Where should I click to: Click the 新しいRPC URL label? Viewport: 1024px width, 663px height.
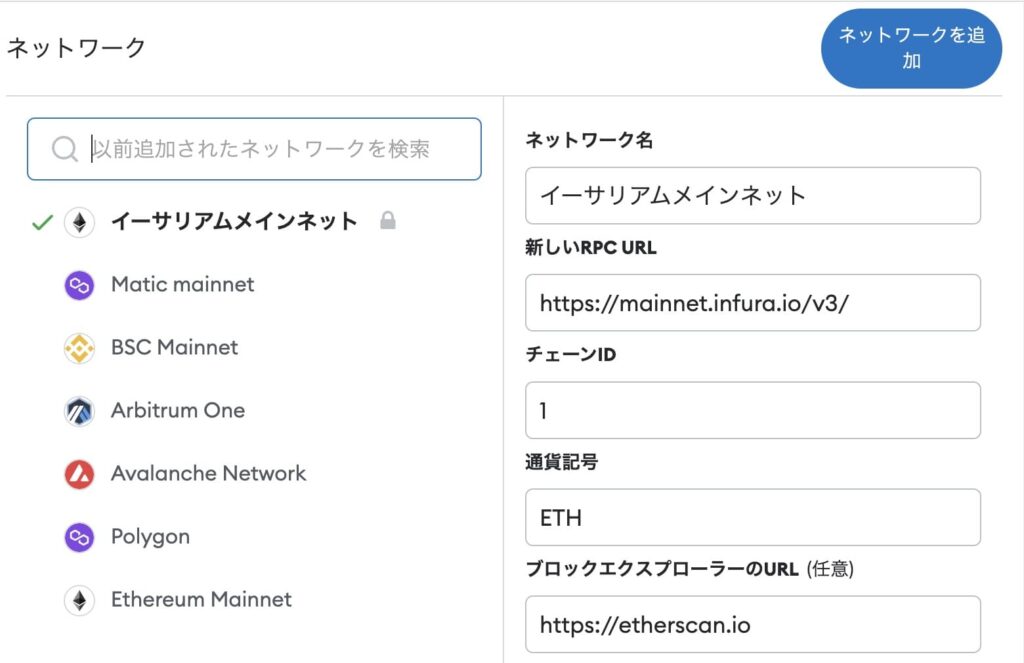click(x=591, y=248)
